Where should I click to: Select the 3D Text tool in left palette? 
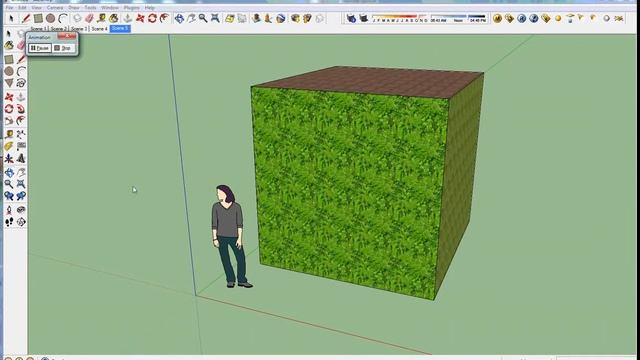21,158
